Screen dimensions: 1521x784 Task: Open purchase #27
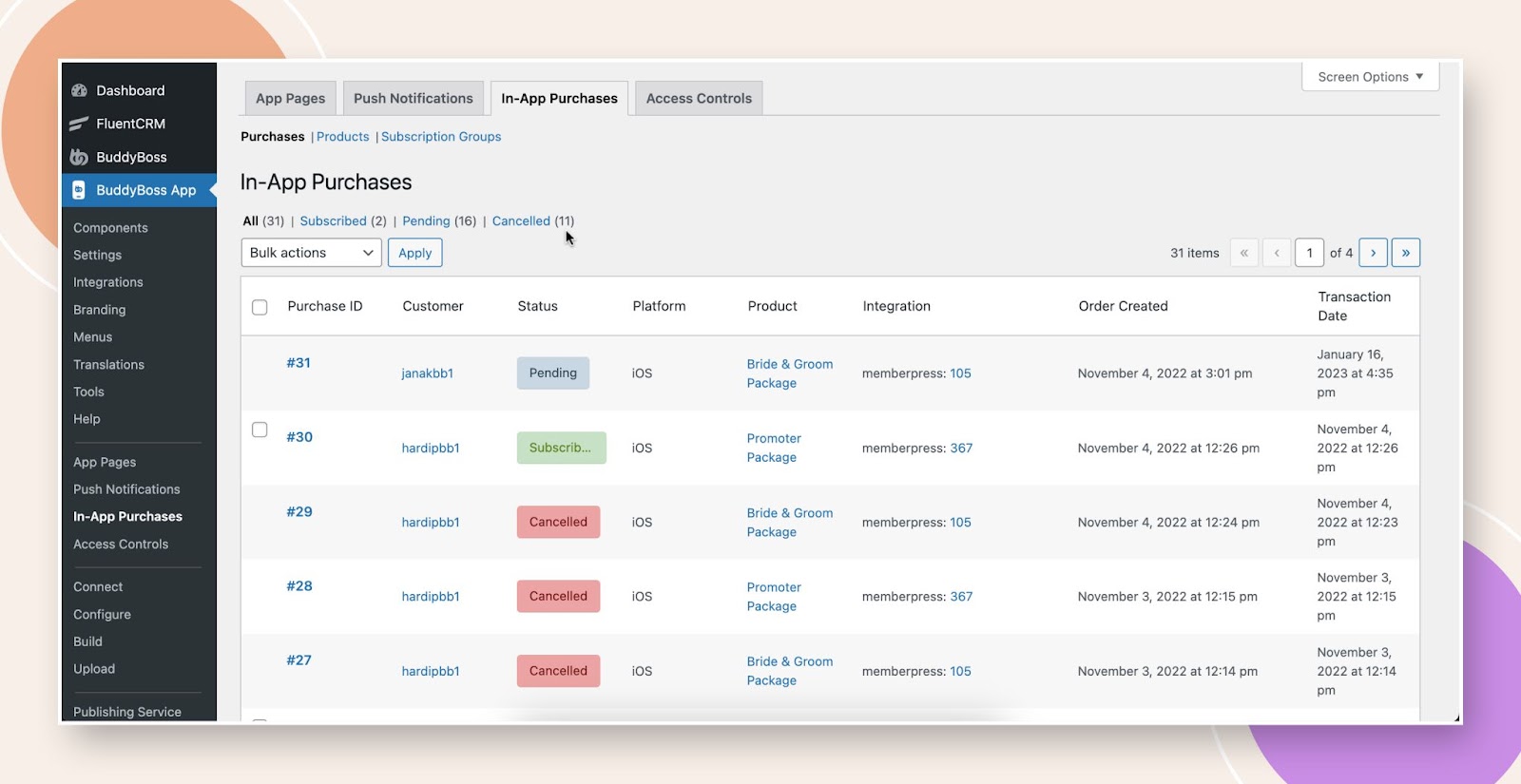pos(298,660)
